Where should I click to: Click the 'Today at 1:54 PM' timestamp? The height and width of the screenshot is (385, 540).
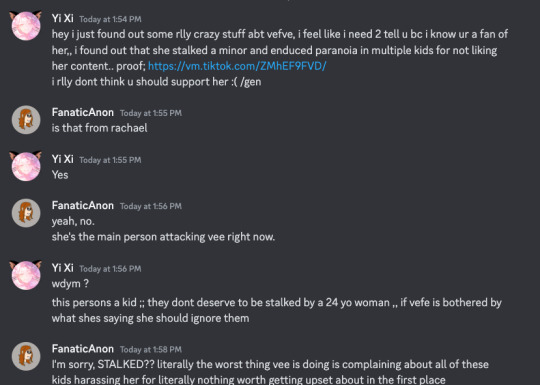click(x=110, y=19)
